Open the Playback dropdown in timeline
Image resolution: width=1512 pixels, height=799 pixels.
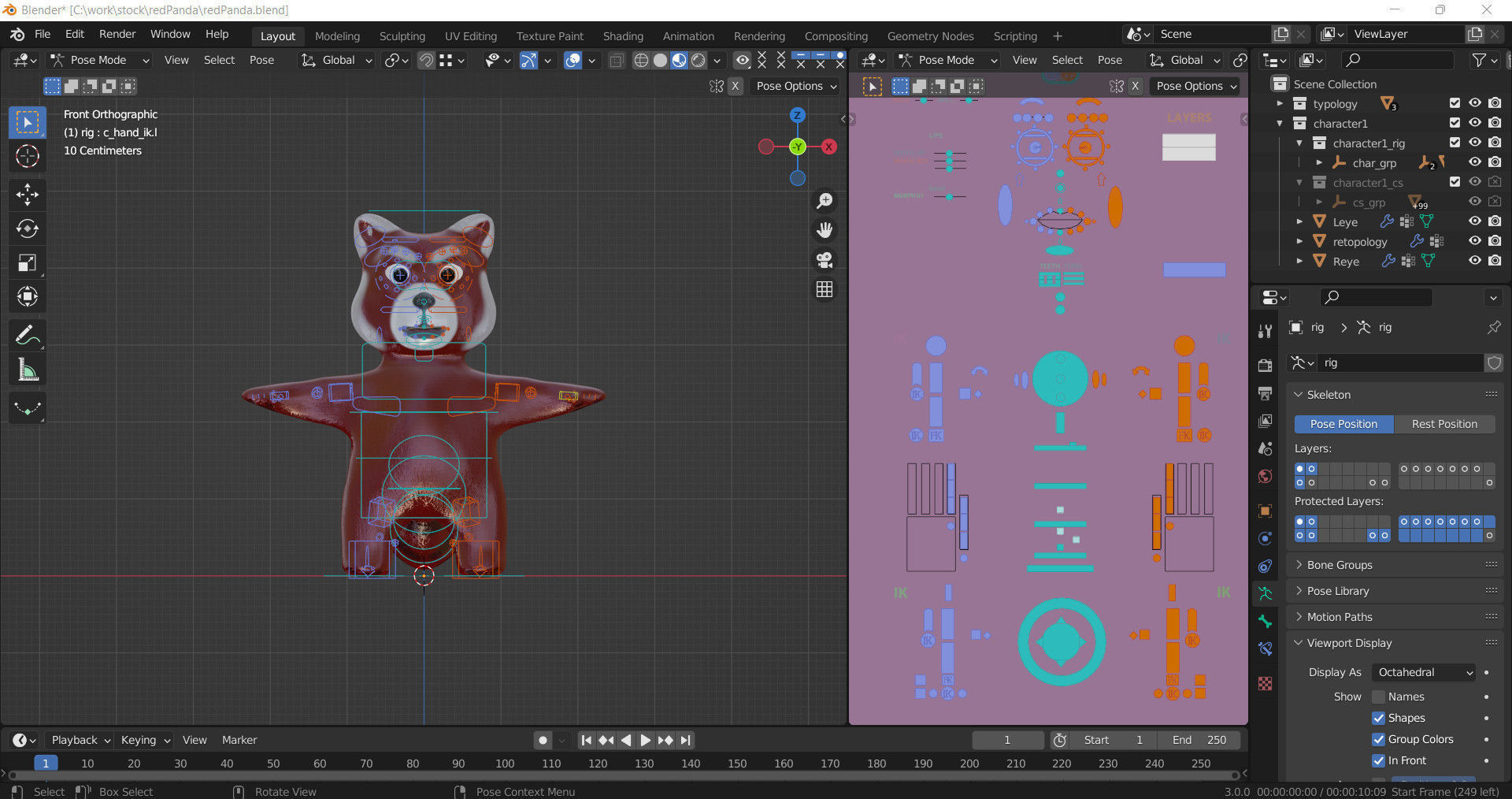pyautogui.click(x=80, y=740)
